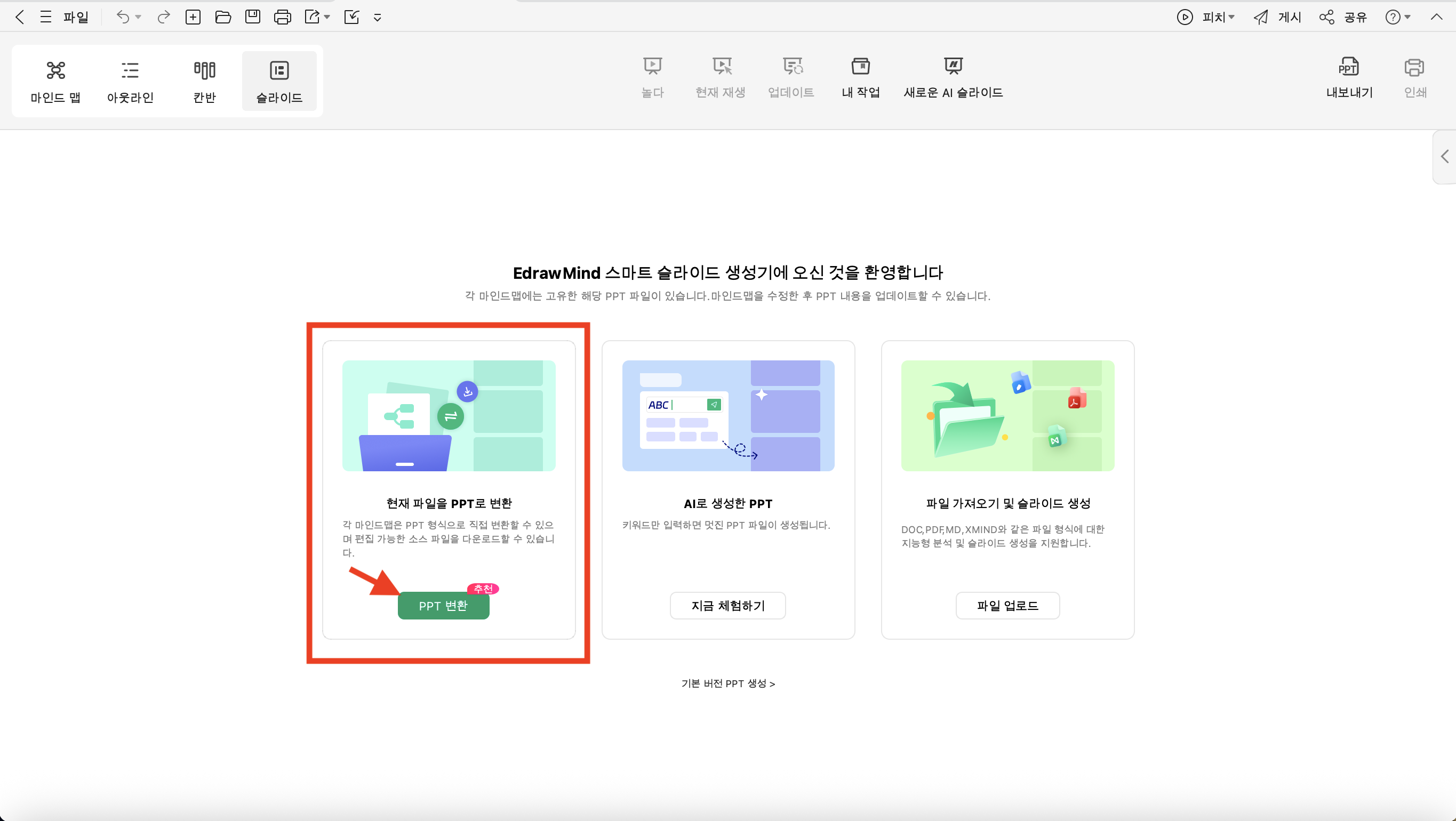Image resolution: width=1456 pixels, height=821 pixels.
Task: Open the 기본 버전 PPT 생성 link
Action: (728, 683)
